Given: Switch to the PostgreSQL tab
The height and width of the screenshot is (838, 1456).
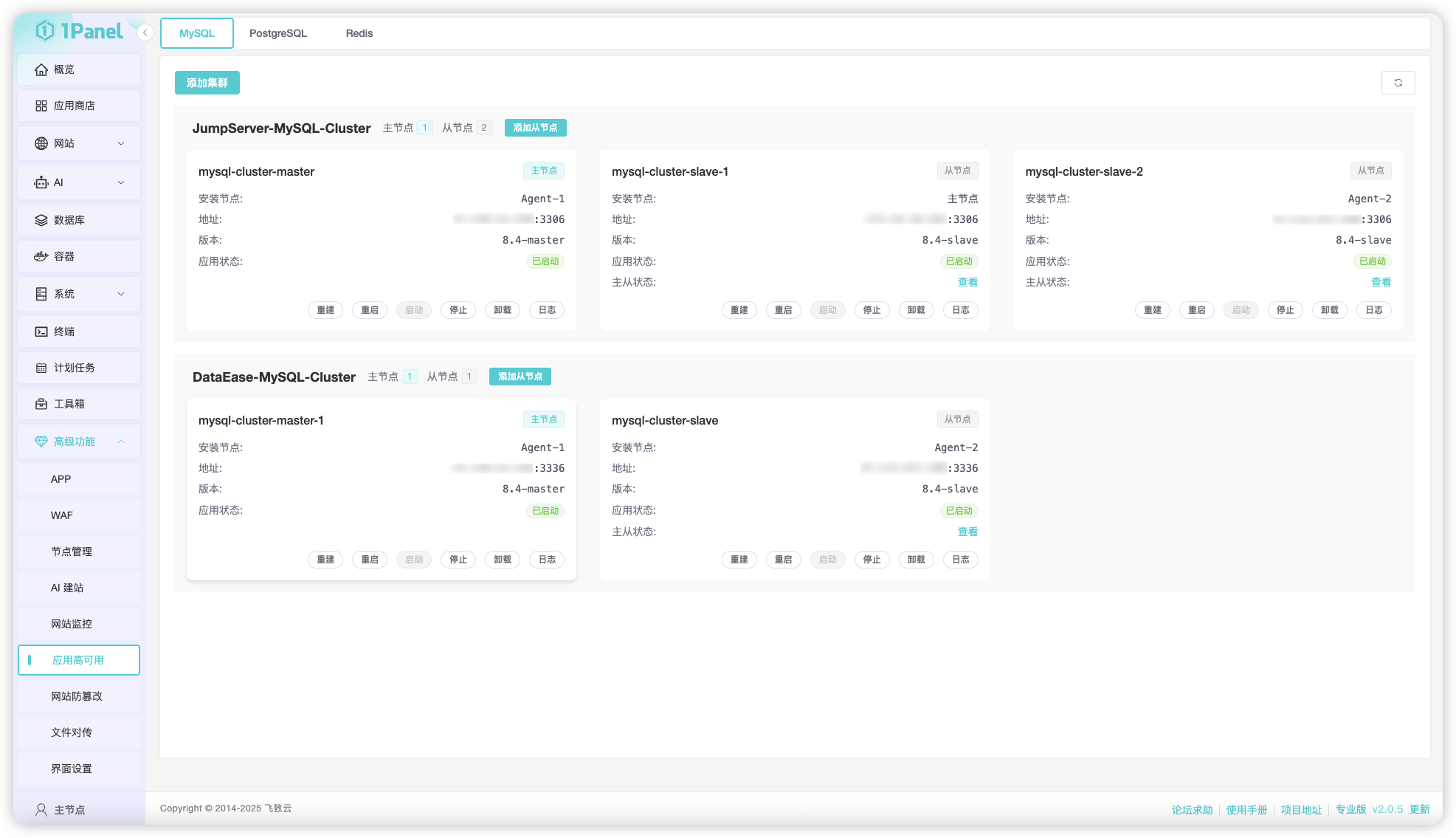Looking at the screenshot, I should 277,33.
